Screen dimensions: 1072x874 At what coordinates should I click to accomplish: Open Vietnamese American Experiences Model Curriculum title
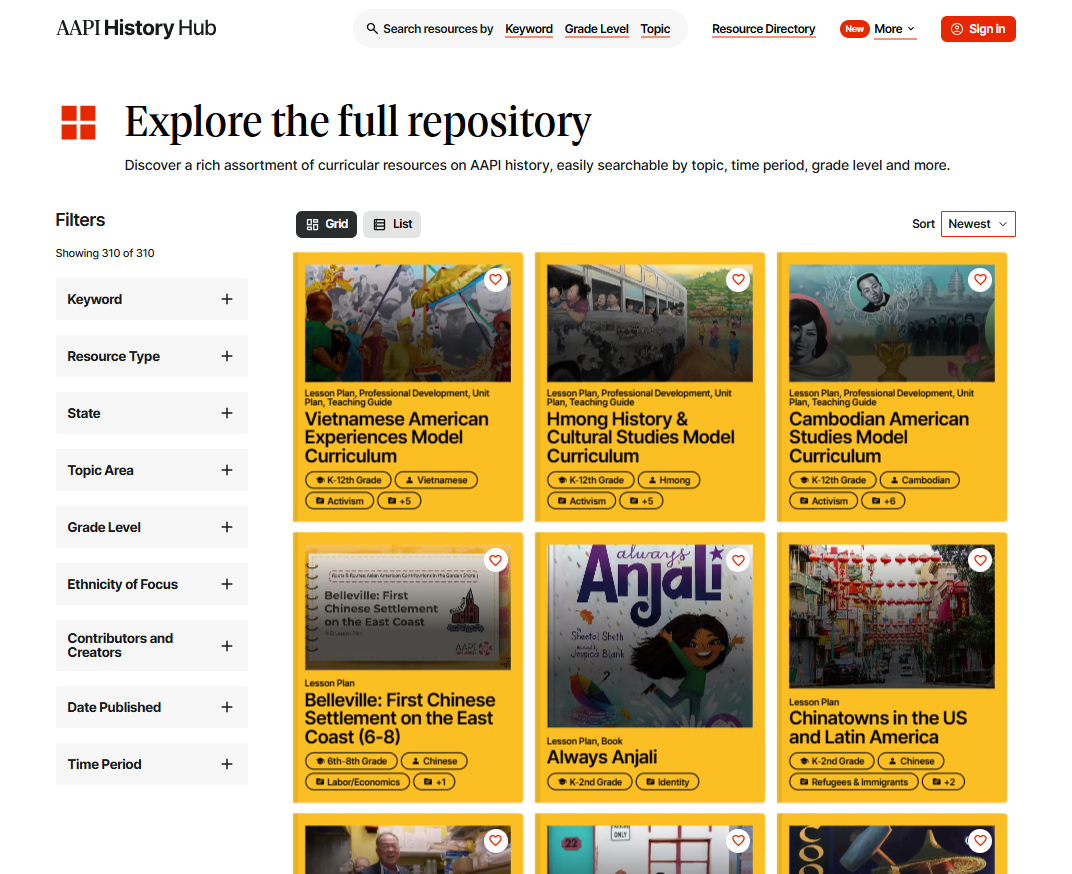[x=397, y=438]
